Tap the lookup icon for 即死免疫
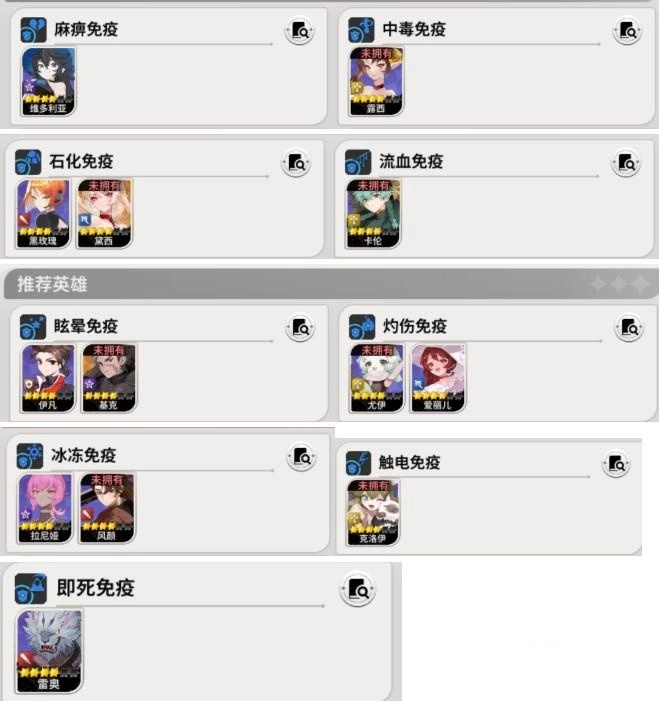This screenshot has height=701, width=659. click(x=358, y=590)
